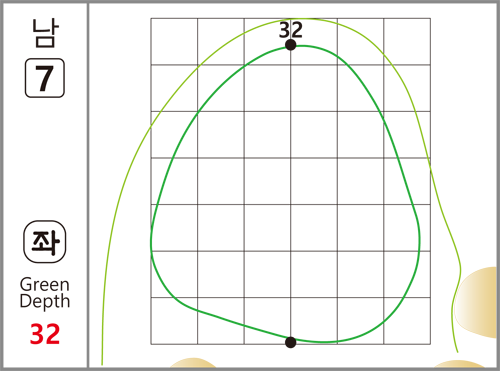Click the 남 course label

coord(45,33)
